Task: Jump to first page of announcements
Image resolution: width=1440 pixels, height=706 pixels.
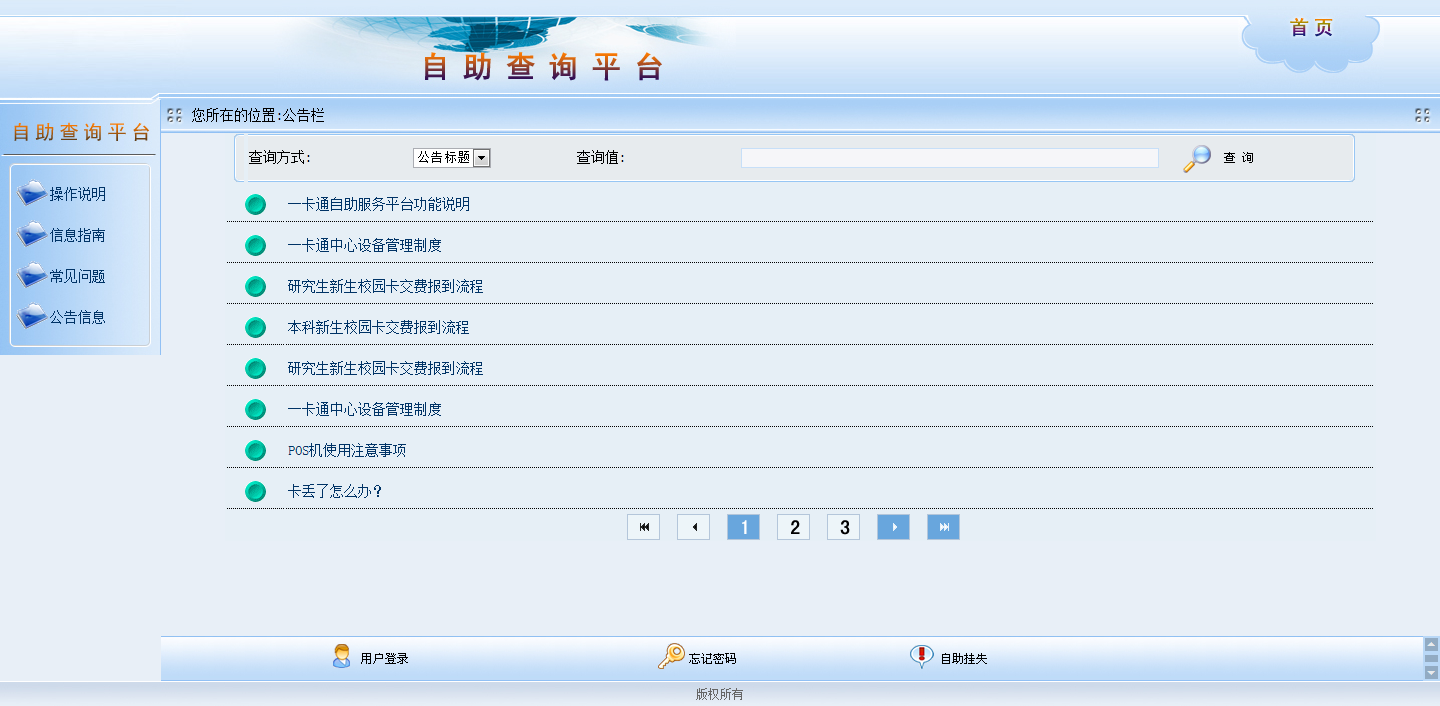Action: pos(643,527)
